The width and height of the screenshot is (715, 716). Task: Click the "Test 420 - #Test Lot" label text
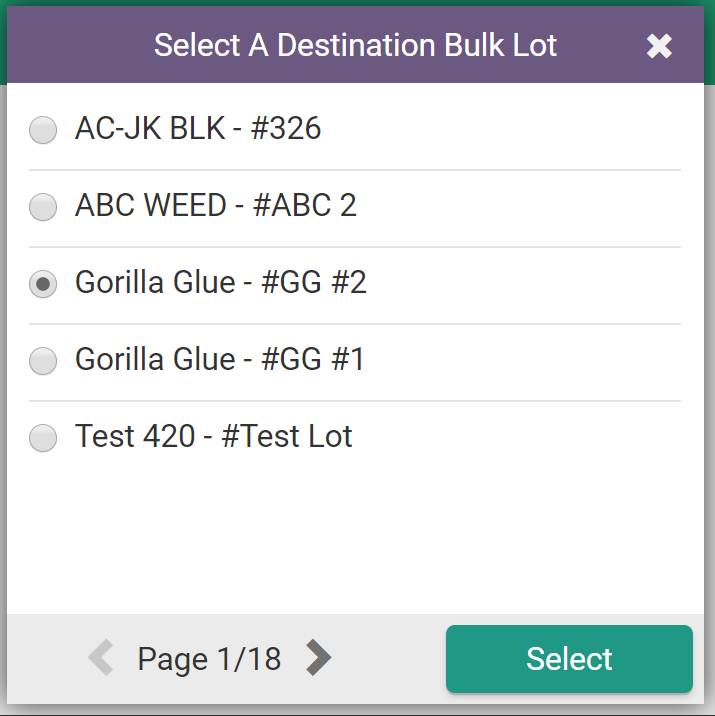click(214, 437)
